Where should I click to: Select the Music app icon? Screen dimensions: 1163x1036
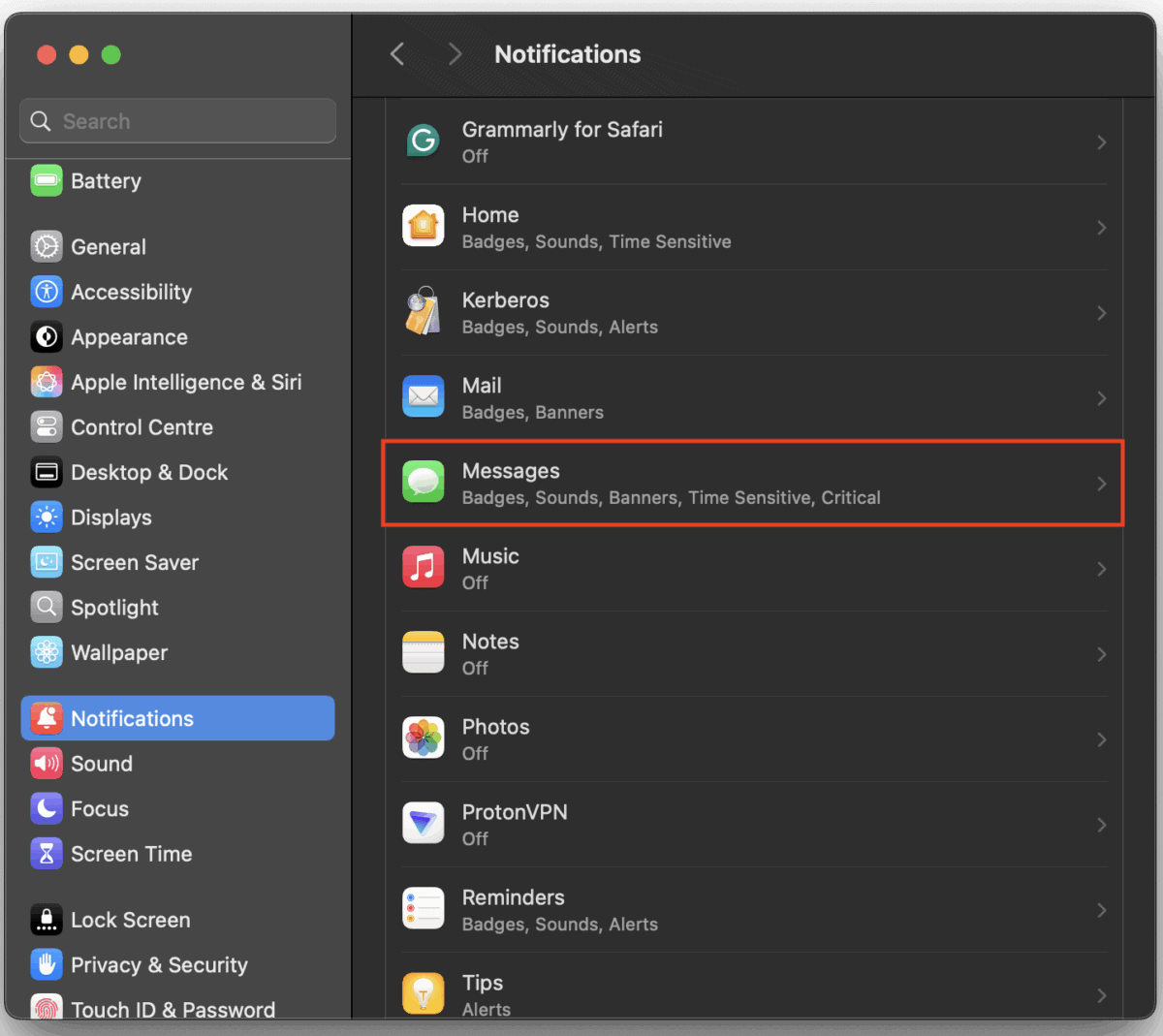click(x=424, y=568)
